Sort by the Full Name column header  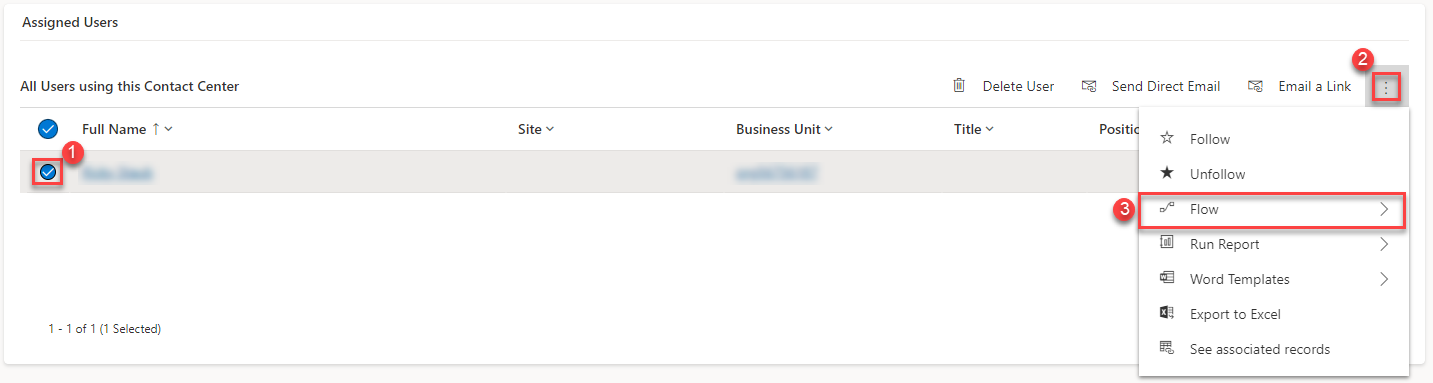115,129
